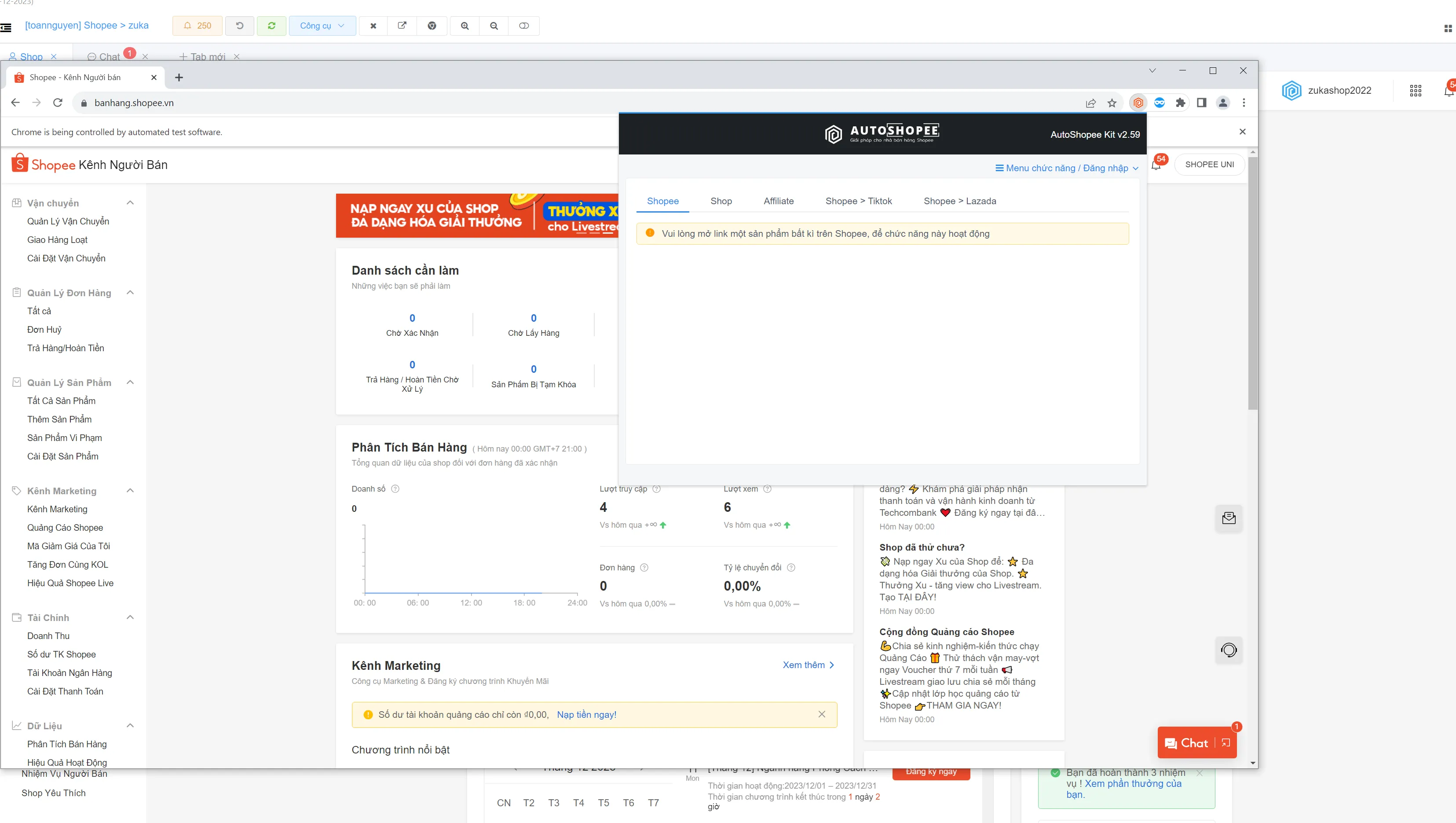The width and height of the screenshot is (1456, 823).
Task: Open the Chrome side panel icon
Action: pos(1202,103)
